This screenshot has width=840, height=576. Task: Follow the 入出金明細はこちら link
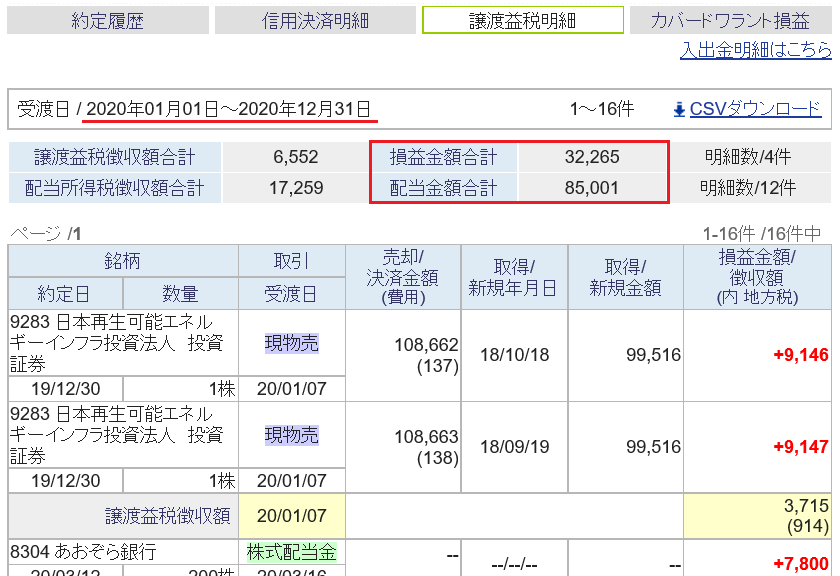(x=755, y=50)
